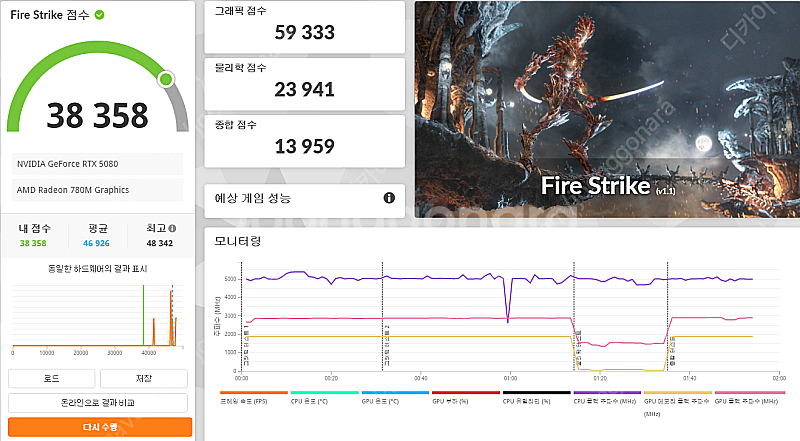
Task: Toggle the purple CPU 클럭 주파수 legend
Action: click(x=607, y=397)
